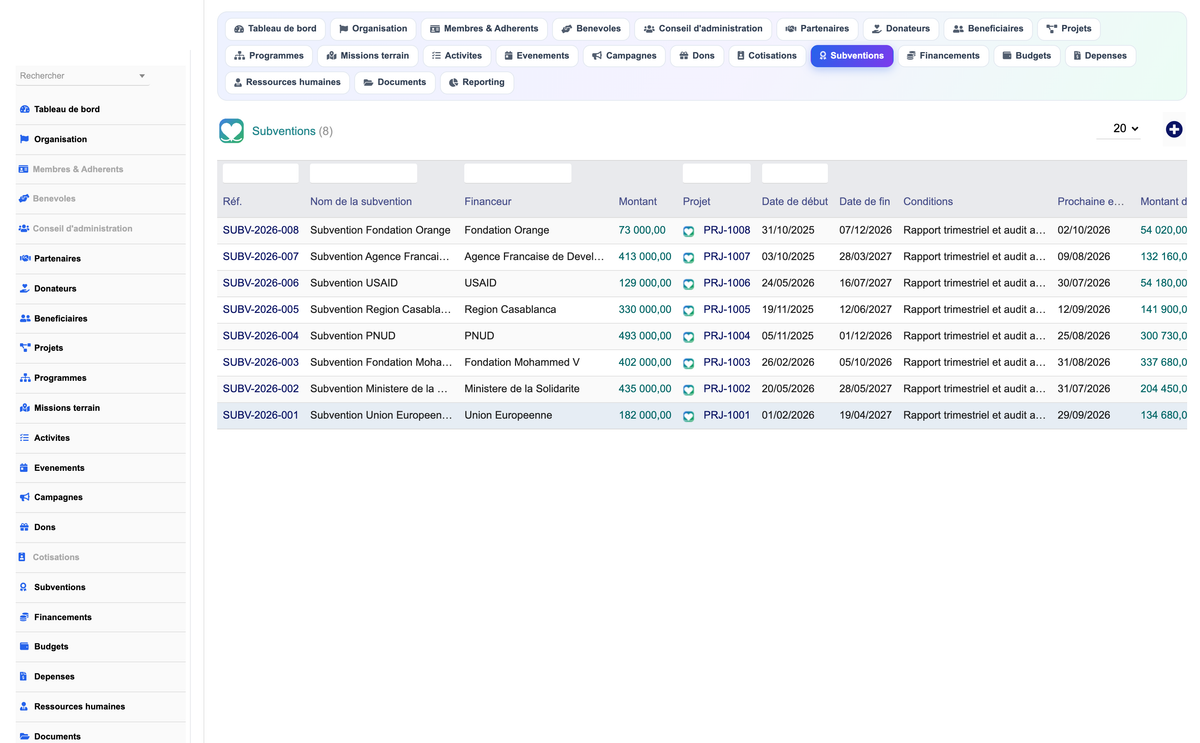Click the Financeur filter input field
The image size is (1200, 743).
pyautogui.click(x=518, y=173)
